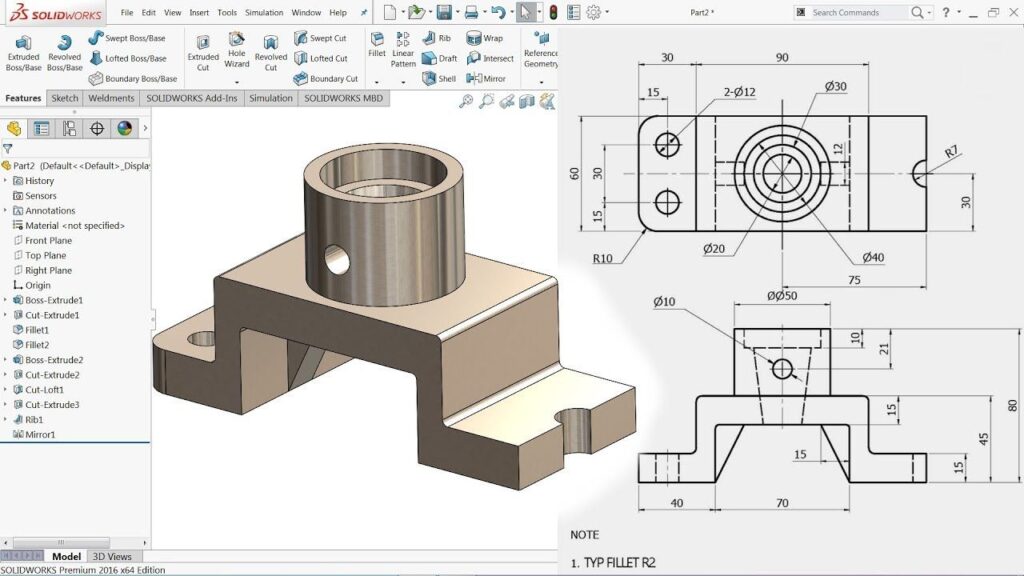The image size is (1024, 576).
Task: Expand the Boss-Extrude1 feature node
Action: click(6, 300)
